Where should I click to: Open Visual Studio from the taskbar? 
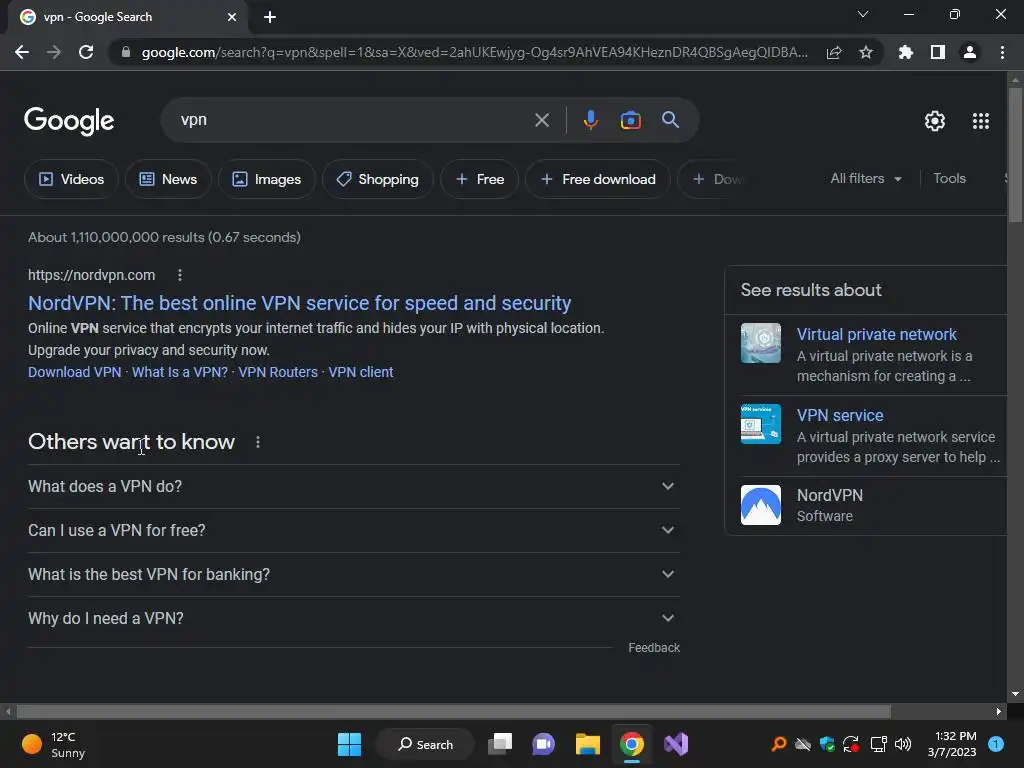676,744
